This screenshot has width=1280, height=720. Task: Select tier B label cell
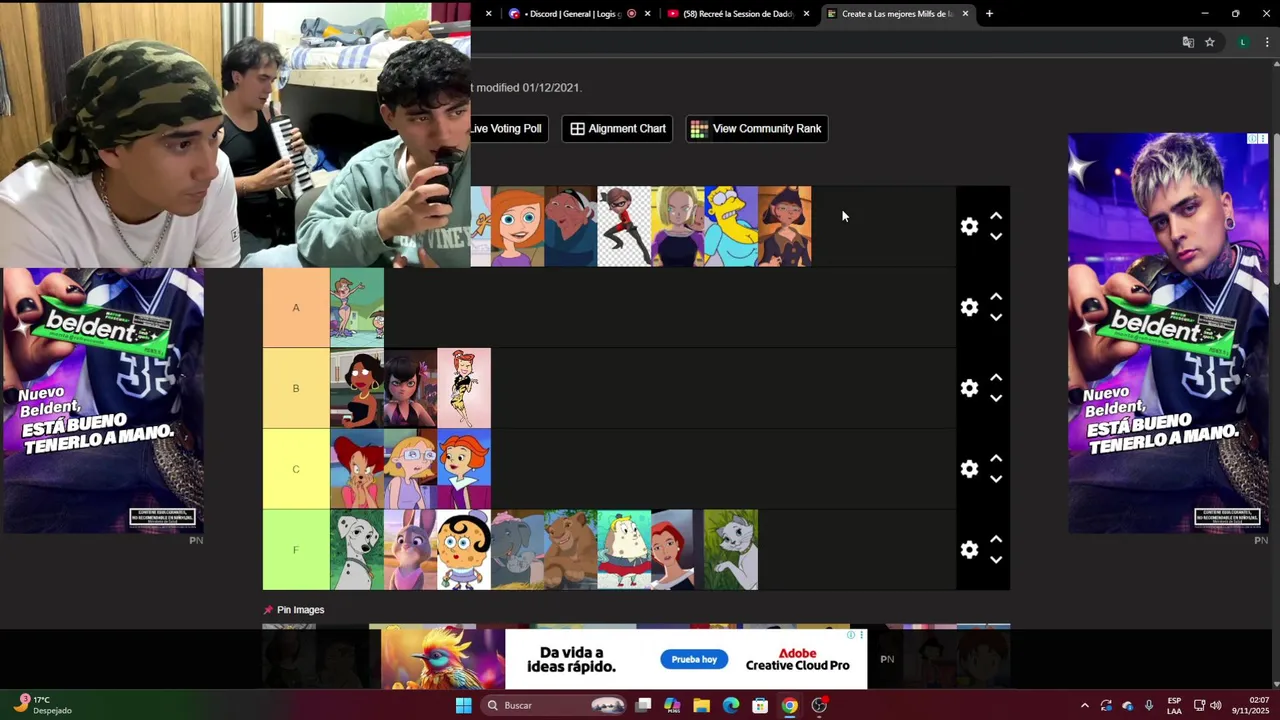(x=296, y=388)
